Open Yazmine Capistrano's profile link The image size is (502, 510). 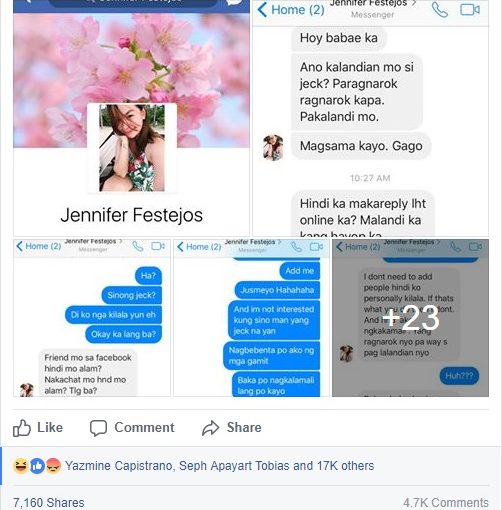pyautogui.click(x=118, y=466)
